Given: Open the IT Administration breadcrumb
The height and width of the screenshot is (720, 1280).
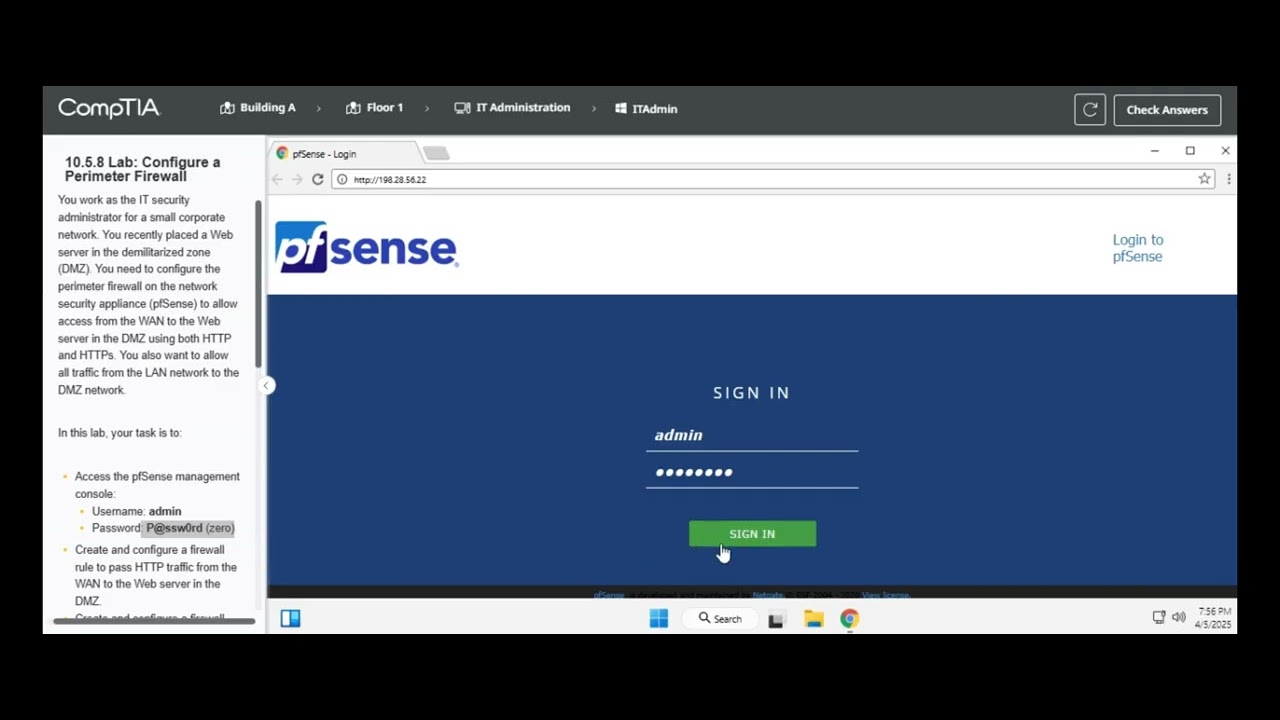Looking at the screenshot, I should click(512, 108).
